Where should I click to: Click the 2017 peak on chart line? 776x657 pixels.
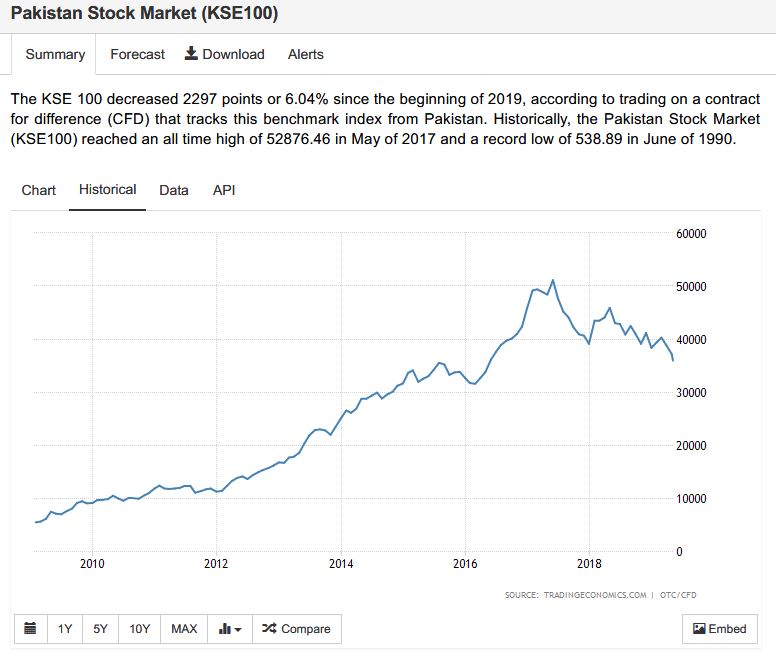pos(553,280)
